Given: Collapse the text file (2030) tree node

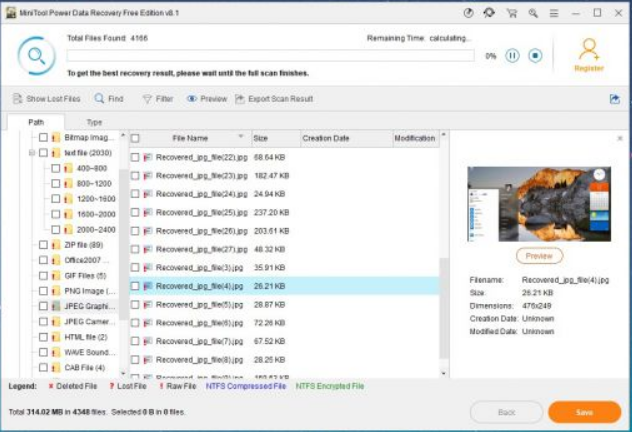Looking at the screenshot, I should click(x=32, y=153).
